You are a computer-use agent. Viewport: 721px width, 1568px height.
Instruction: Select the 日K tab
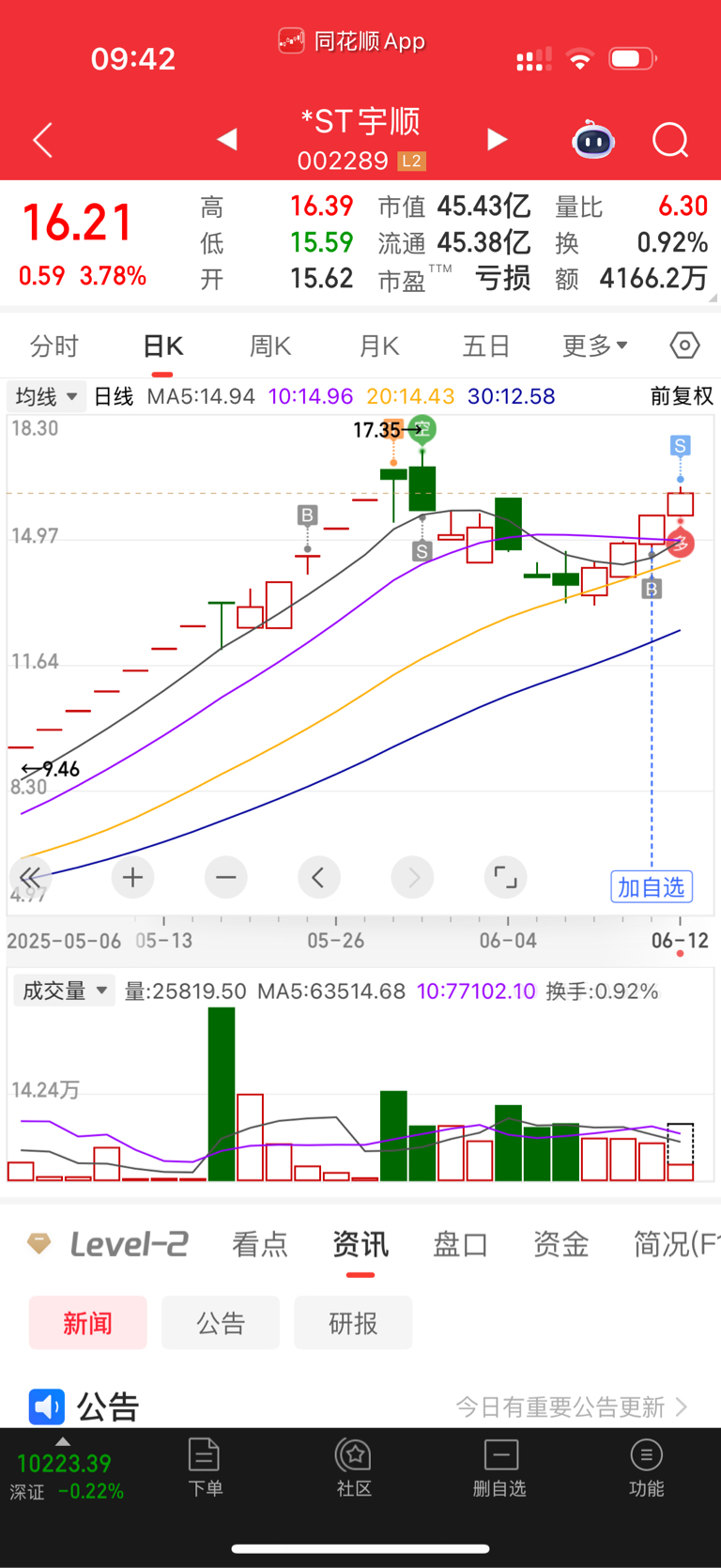click(162, 346)
